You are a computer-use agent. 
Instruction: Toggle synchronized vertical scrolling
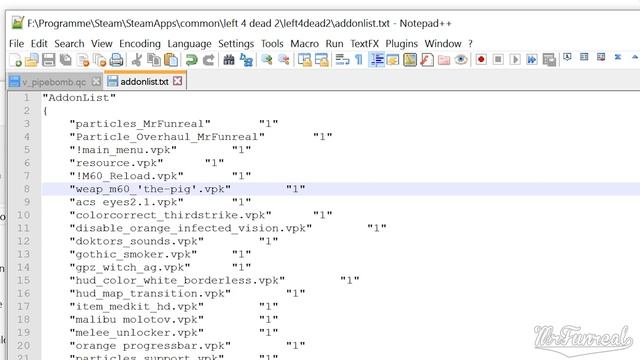[x=304, y=60]
